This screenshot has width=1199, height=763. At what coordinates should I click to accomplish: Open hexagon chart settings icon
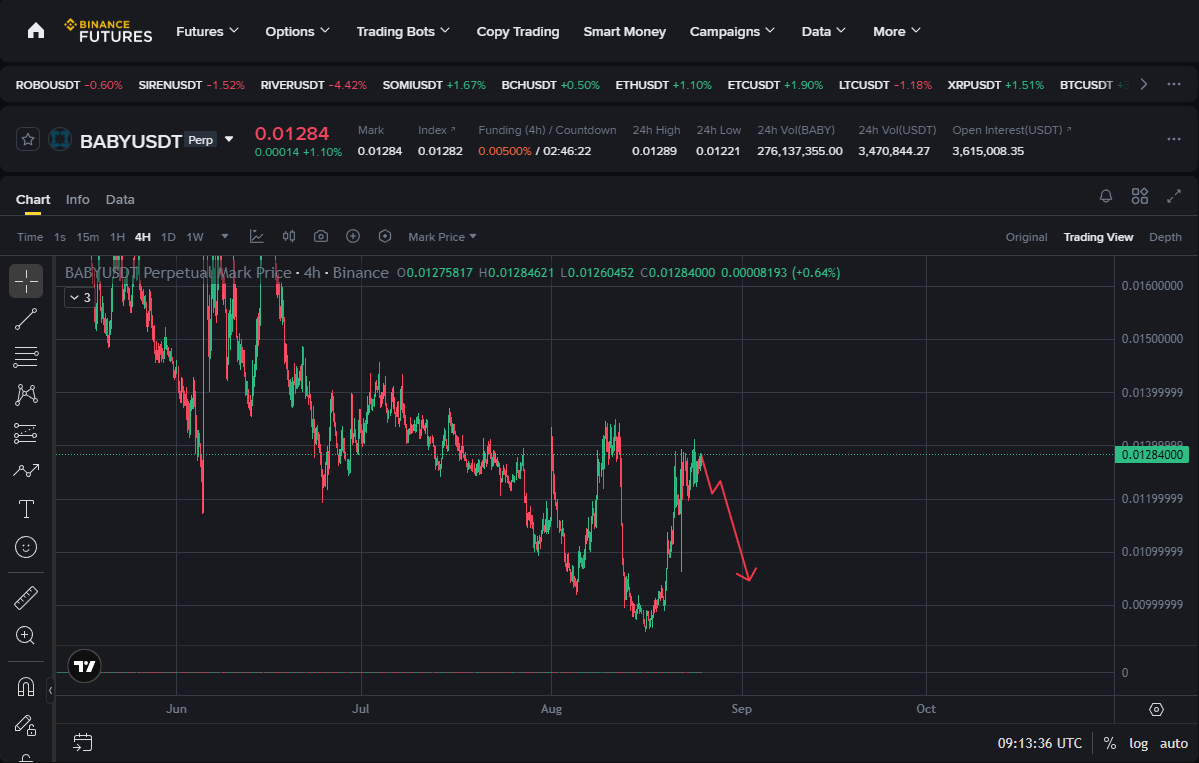(x=385, y=237)
